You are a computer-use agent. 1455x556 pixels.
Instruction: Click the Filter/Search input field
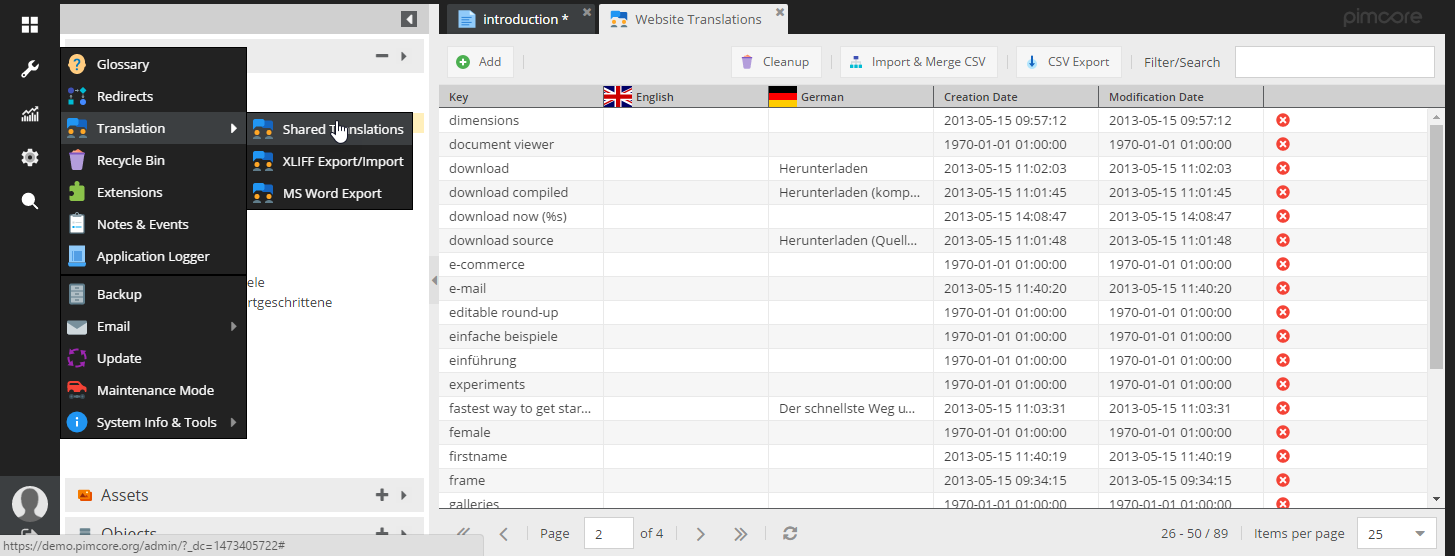point(1334,62)
